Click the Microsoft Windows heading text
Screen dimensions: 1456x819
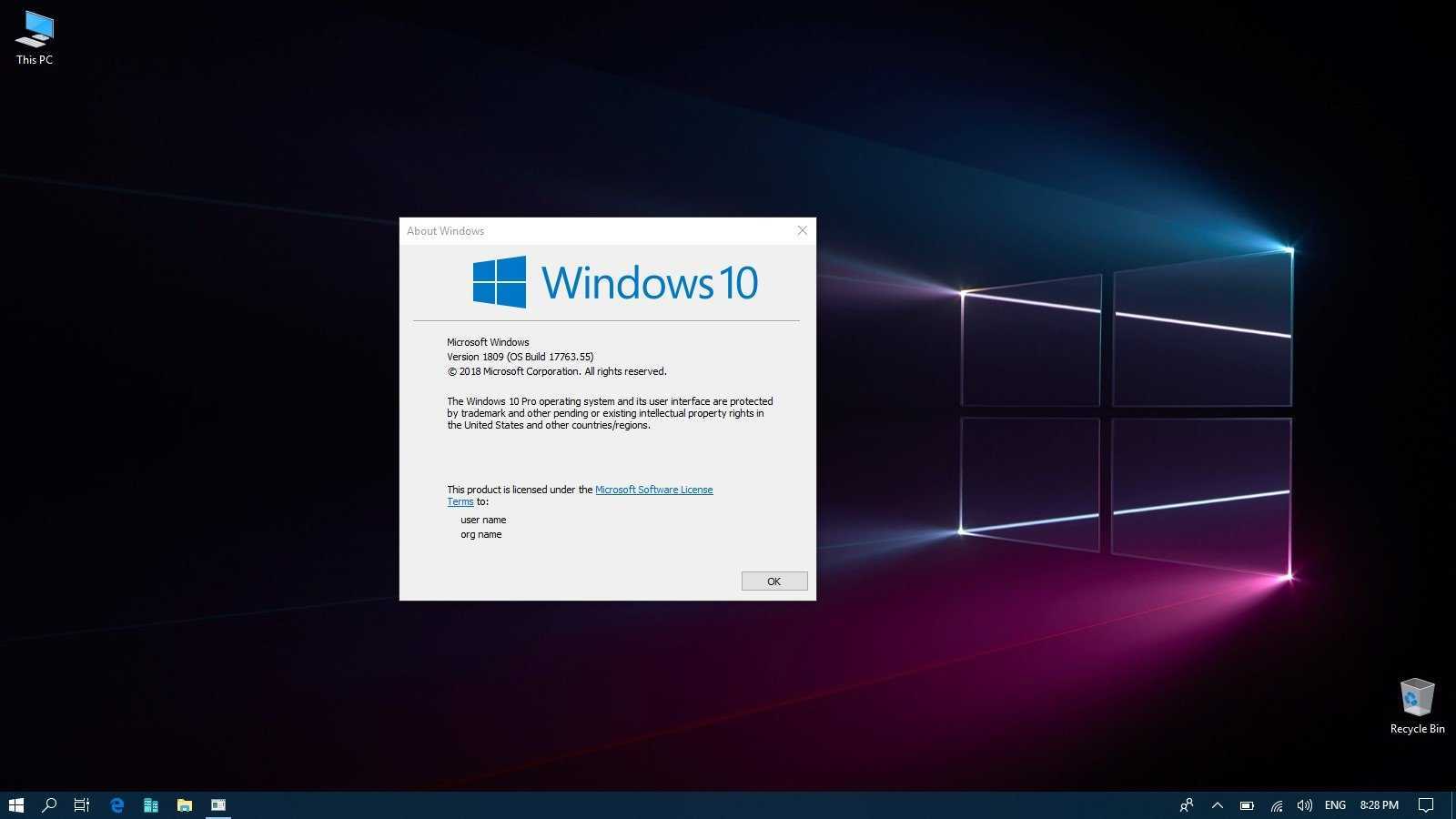point(488,343)
